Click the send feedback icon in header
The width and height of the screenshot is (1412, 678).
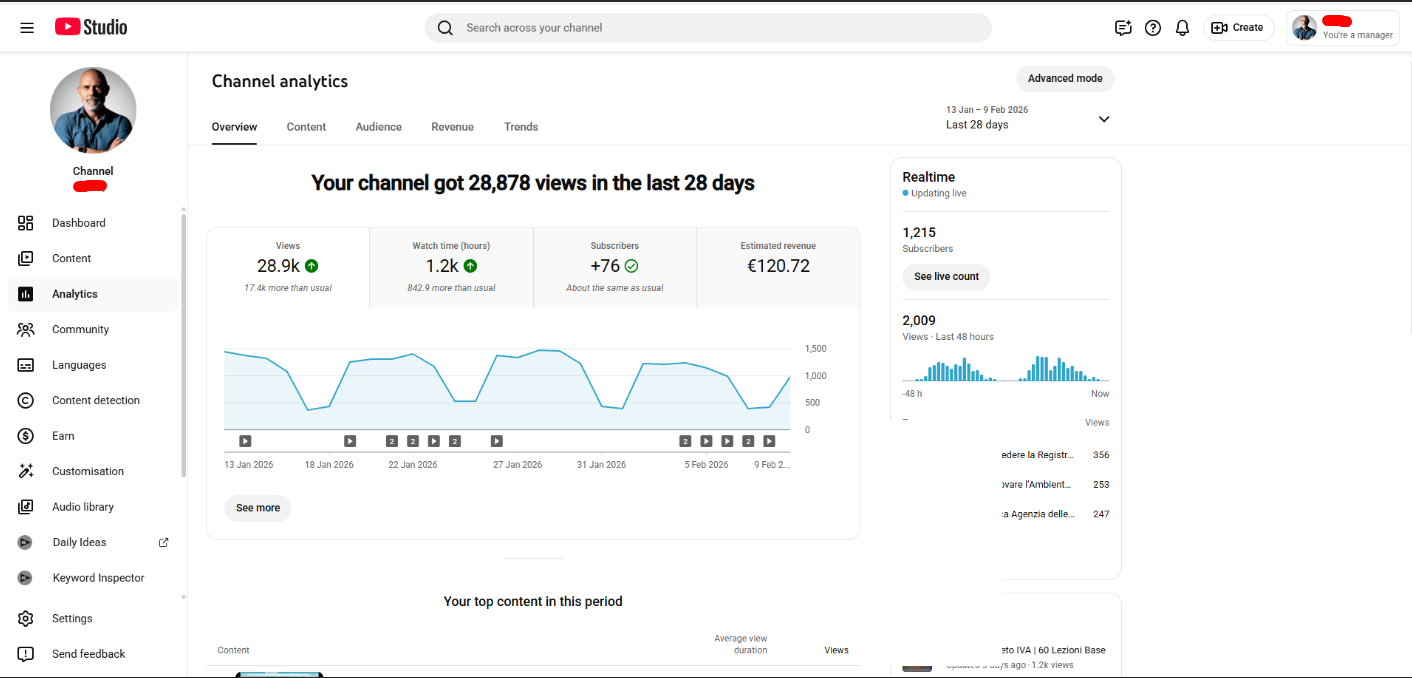pos(1123,28)
